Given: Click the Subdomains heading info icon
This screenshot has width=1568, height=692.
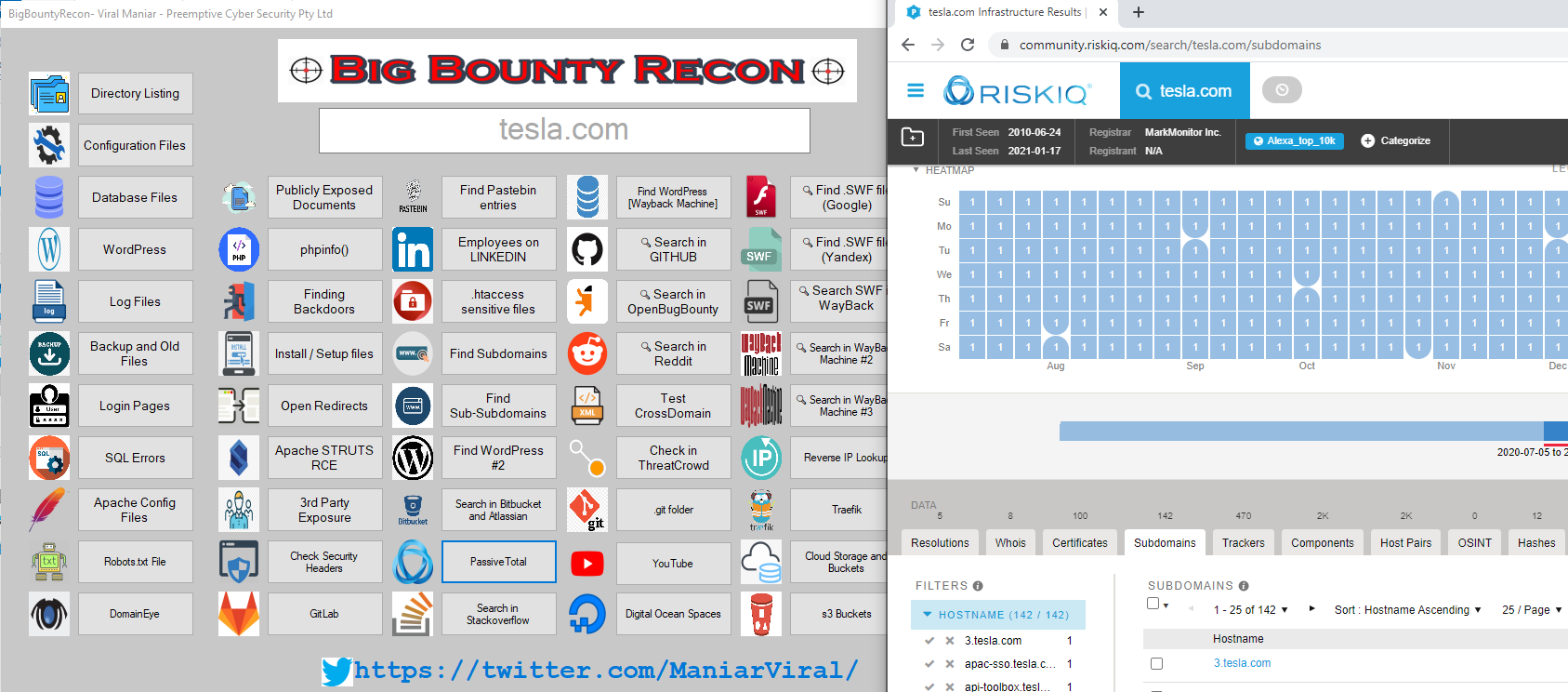Looking at the screenshot, I should [x=1244, y=586].
